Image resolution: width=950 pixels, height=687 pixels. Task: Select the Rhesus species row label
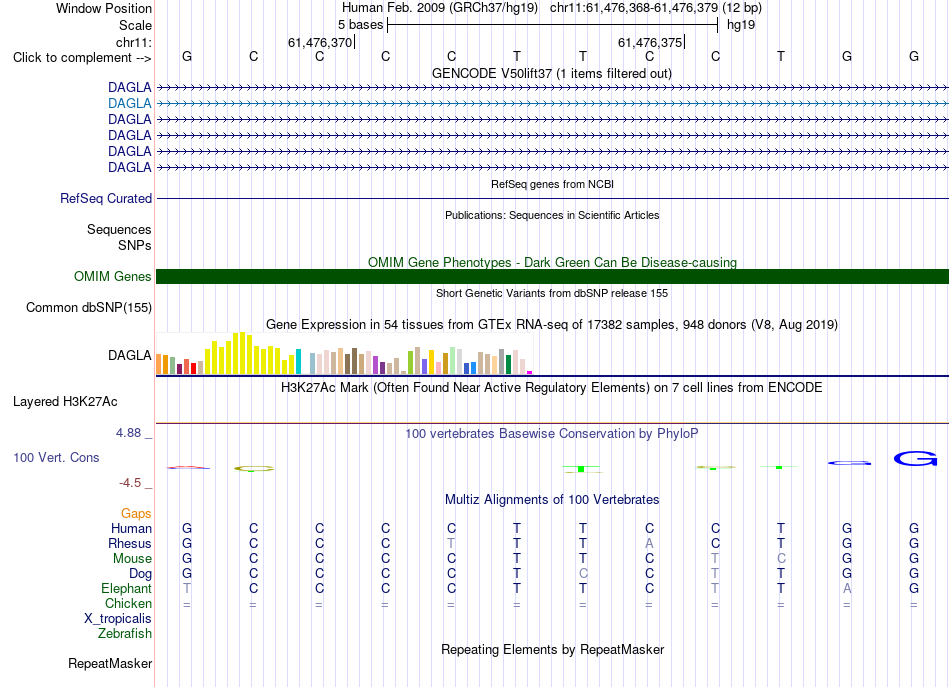coord(130,544)
